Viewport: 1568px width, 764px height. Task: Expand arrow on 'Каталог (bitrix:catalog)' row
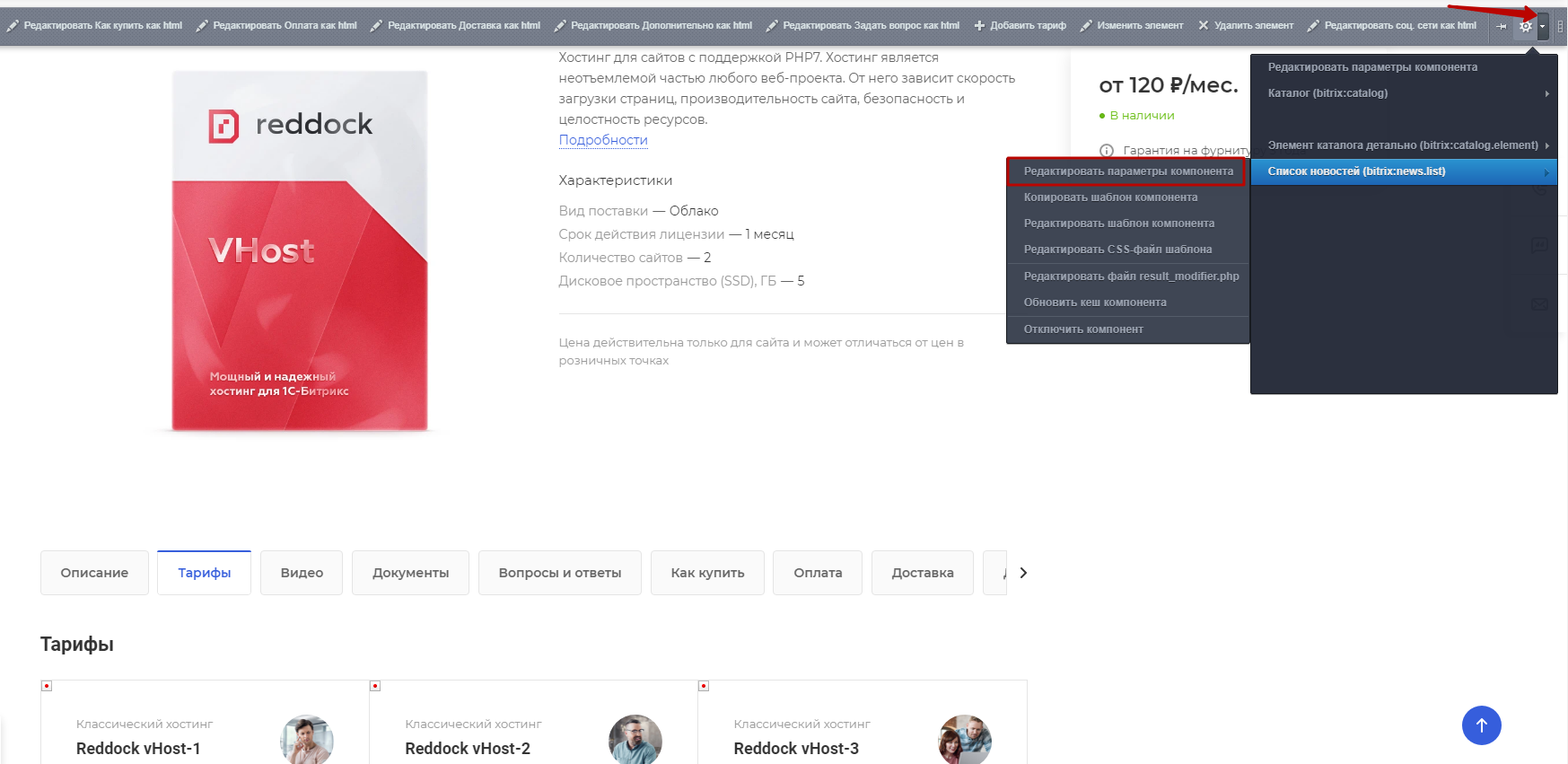(1546, 93)
